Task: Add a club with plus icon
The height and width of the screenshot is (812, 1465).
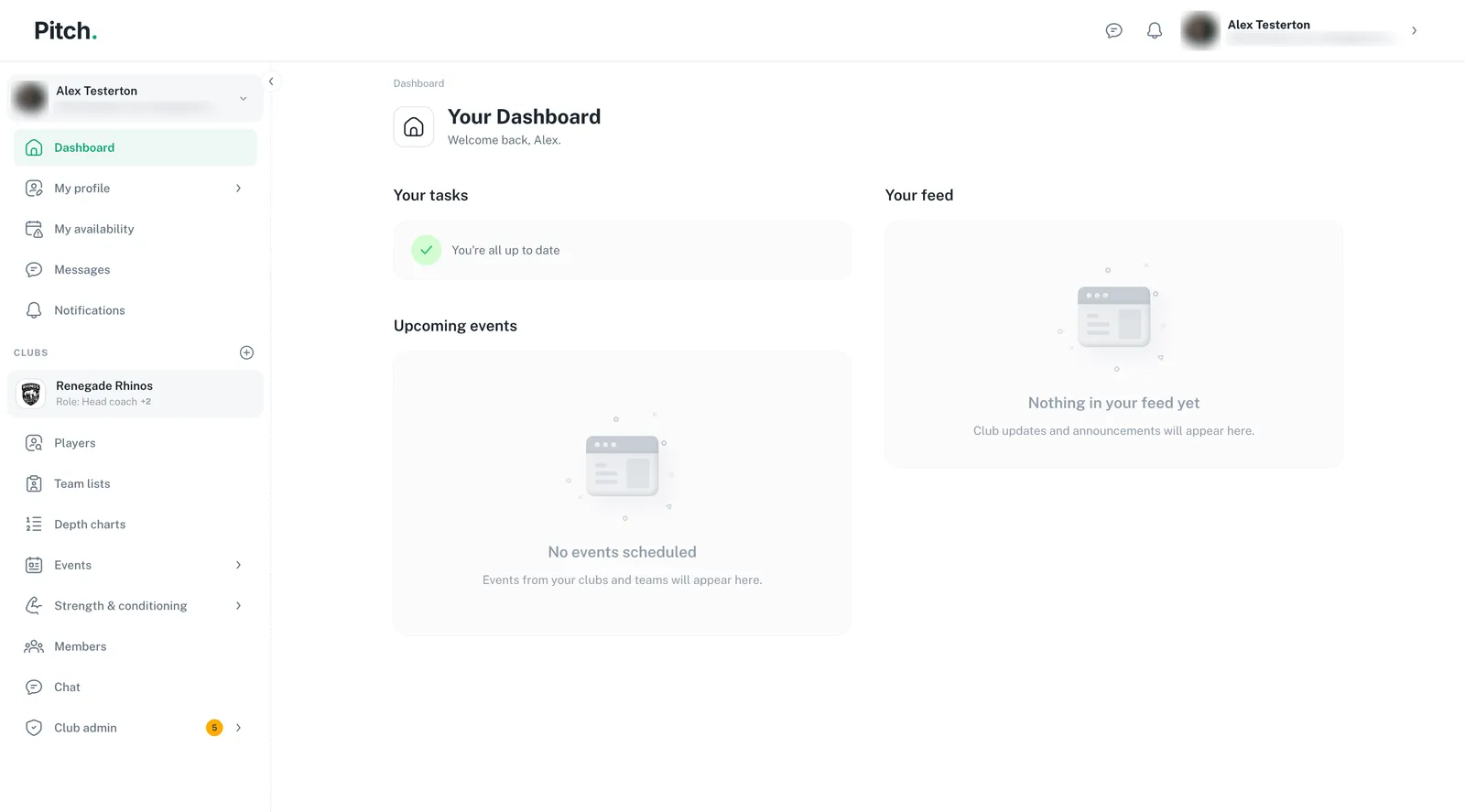Action: pos(246,352)
